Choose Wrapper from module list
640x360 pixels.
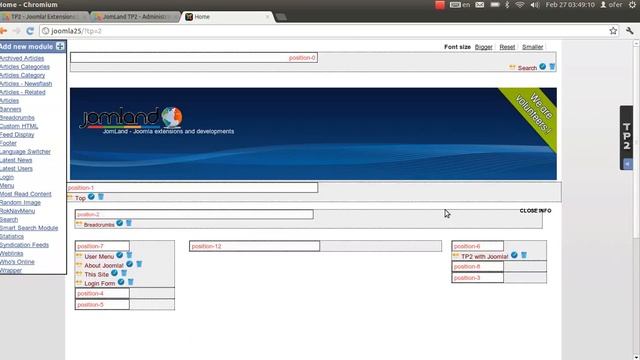11,270
